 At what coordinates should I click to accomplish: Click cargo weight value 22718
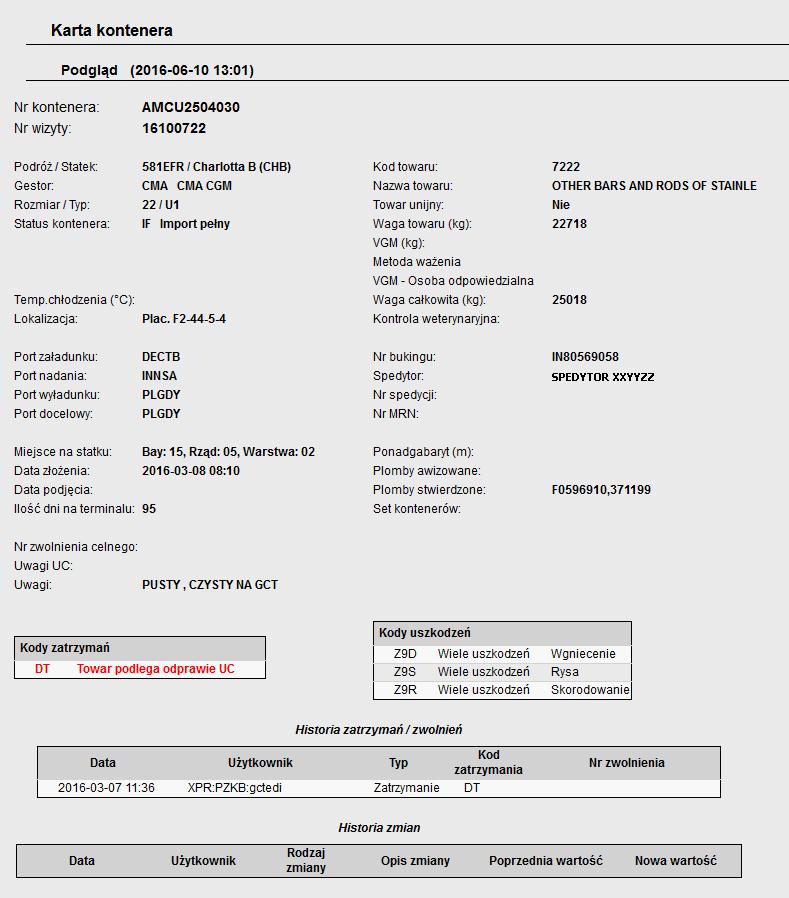tap(569, 224)
